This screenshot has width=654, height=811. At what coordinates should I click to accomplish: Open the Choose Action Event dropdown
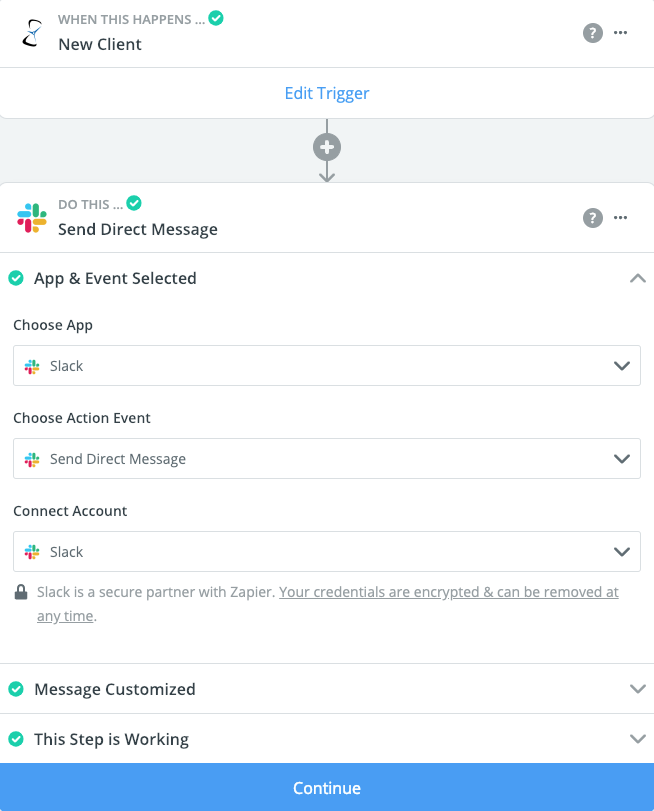click(x=327, y=459)
